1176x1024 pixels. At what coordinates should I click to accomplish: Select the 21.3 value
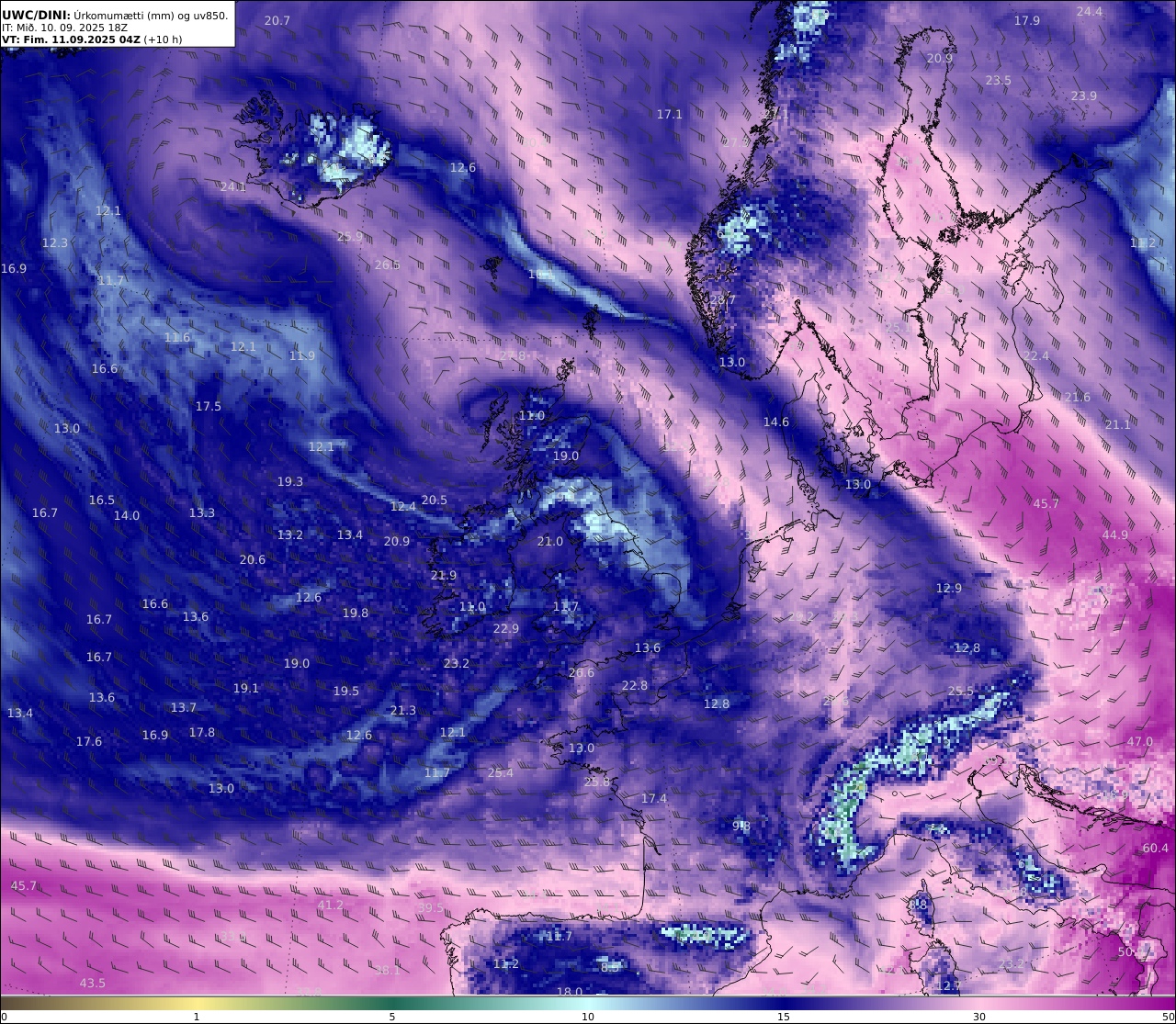point(402,711)
